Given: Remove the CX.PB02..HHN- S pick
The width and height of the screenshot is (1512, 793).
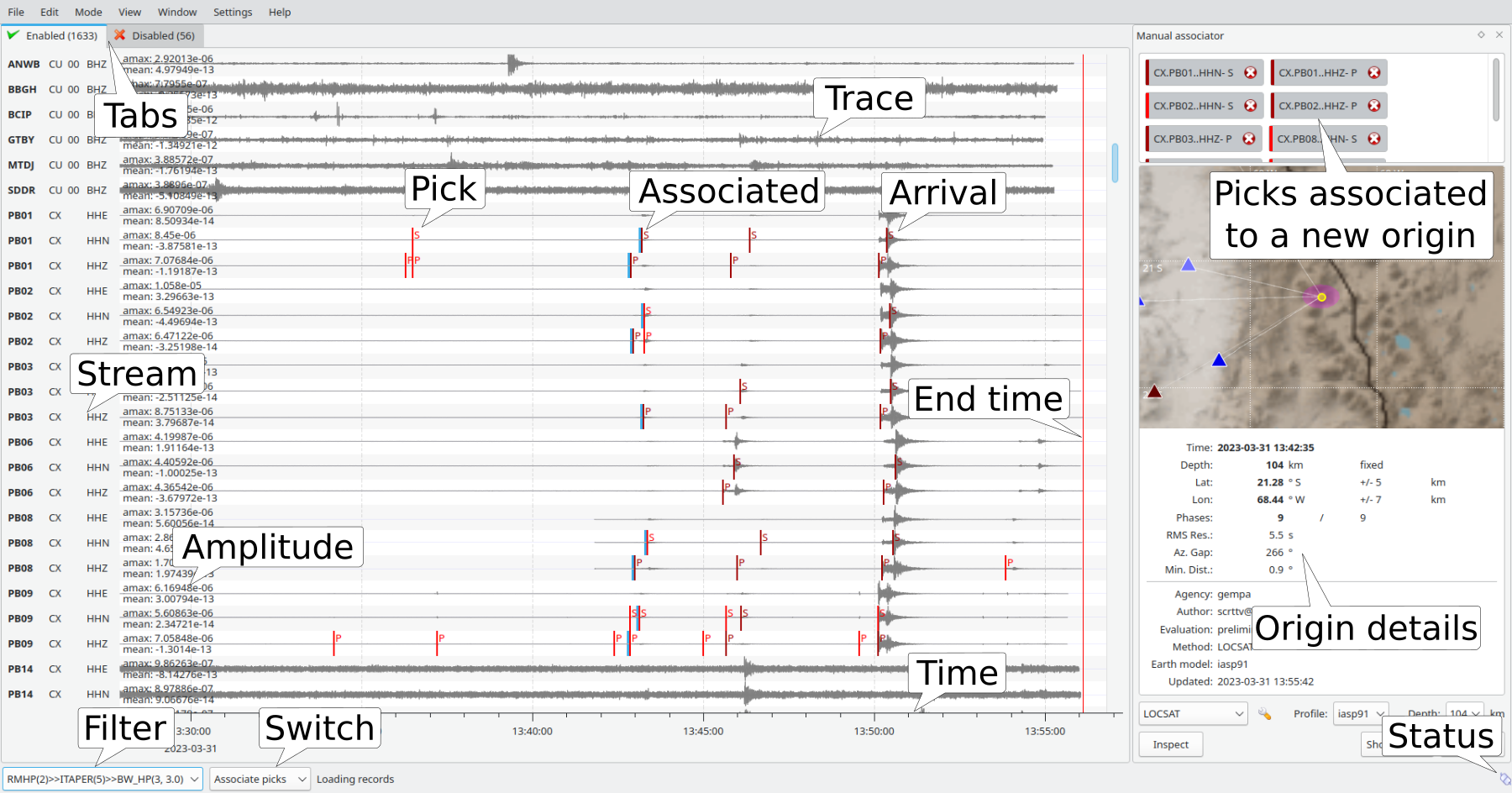Looking at the screenshot, I should pos(1250,106).
